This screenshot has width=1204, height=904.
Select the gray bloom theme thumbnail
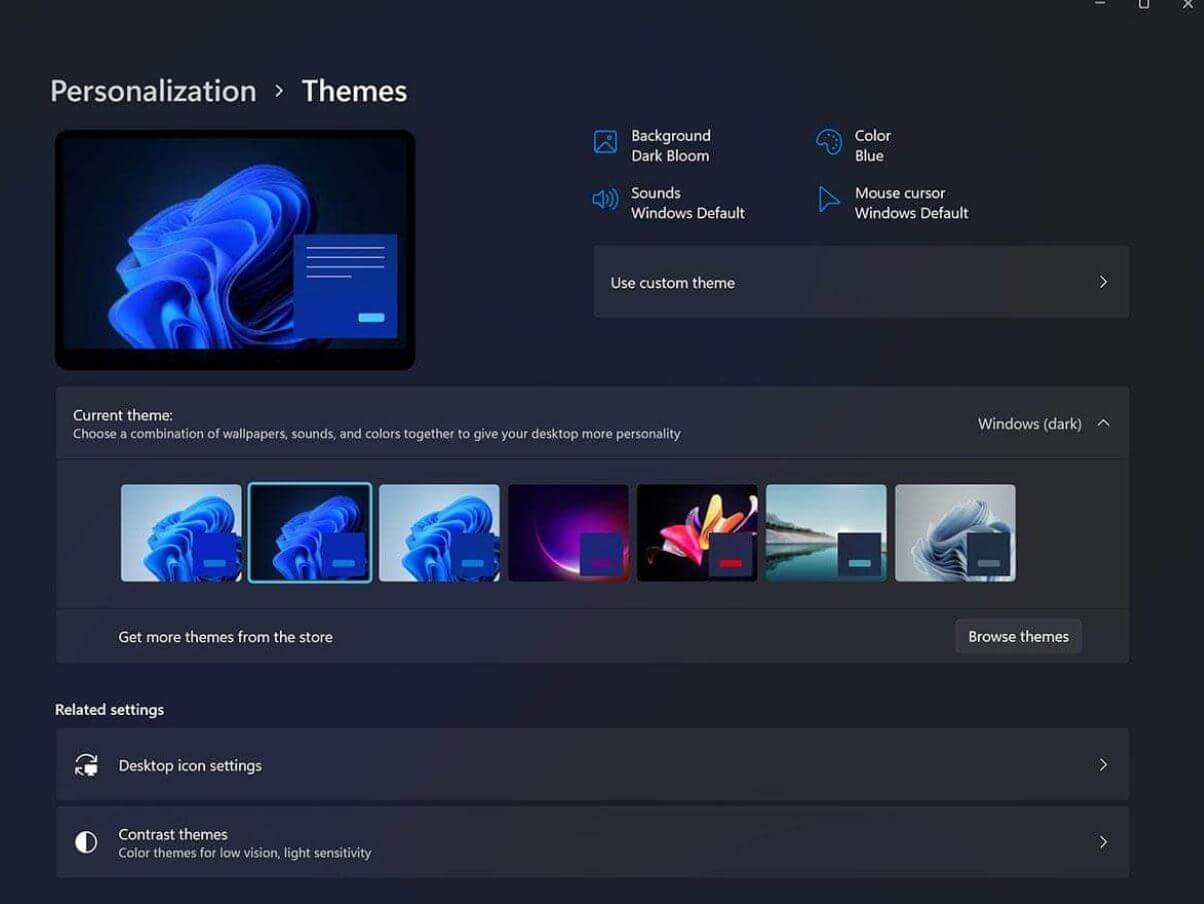coord(955,533)
